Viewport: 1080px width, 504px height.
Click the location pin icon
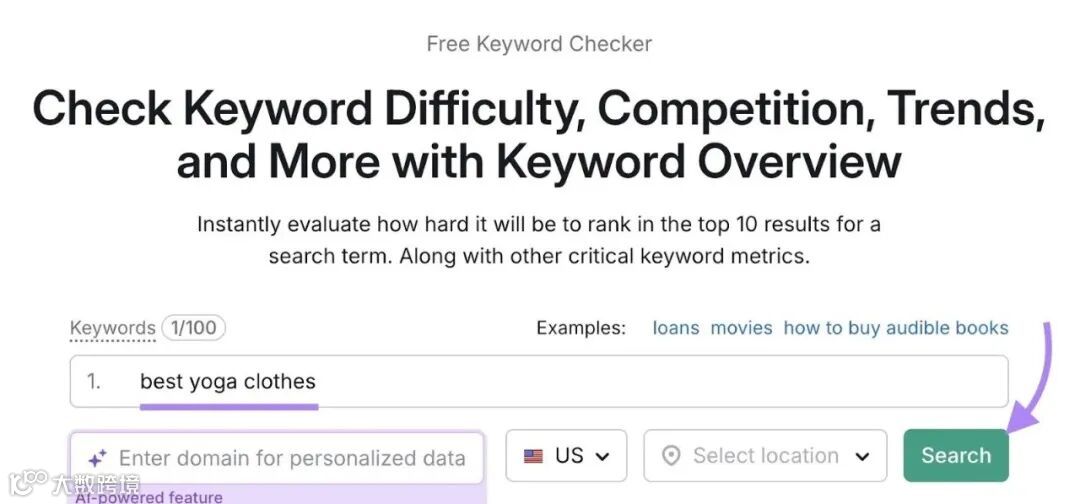coord(671,456)
